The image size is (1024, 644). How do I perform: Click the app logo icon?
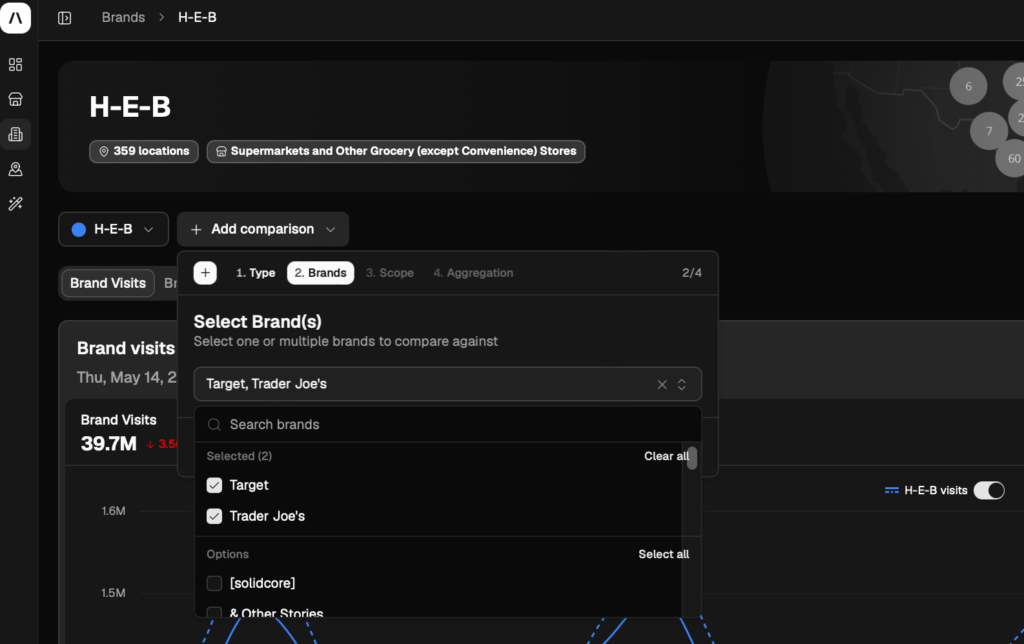click(x=16, y=17)
